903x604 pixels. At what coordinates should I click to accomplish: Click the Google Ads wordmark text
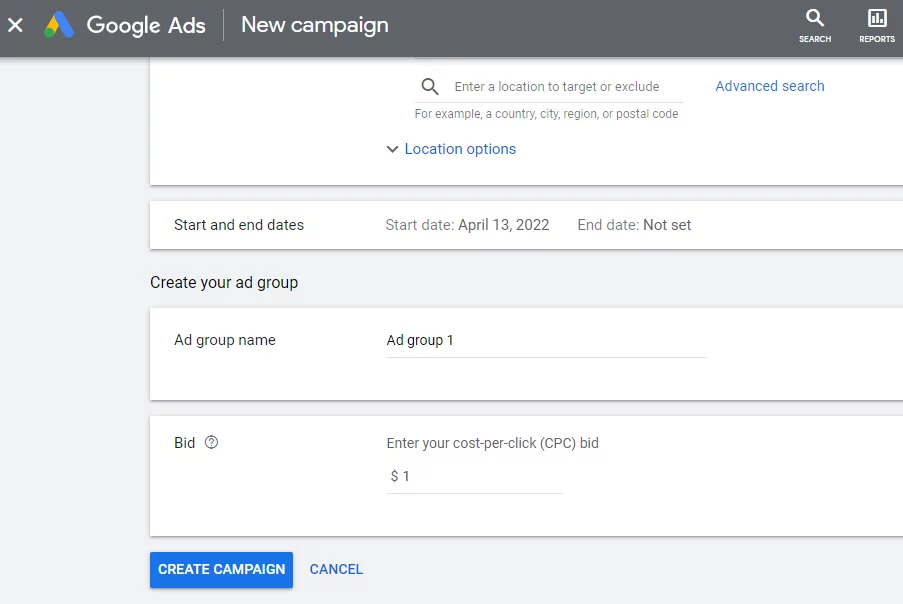[146, 26]
